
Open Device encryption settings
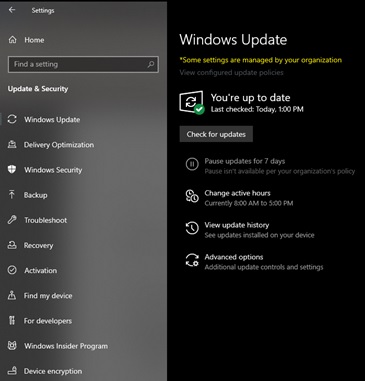(53, 371)
